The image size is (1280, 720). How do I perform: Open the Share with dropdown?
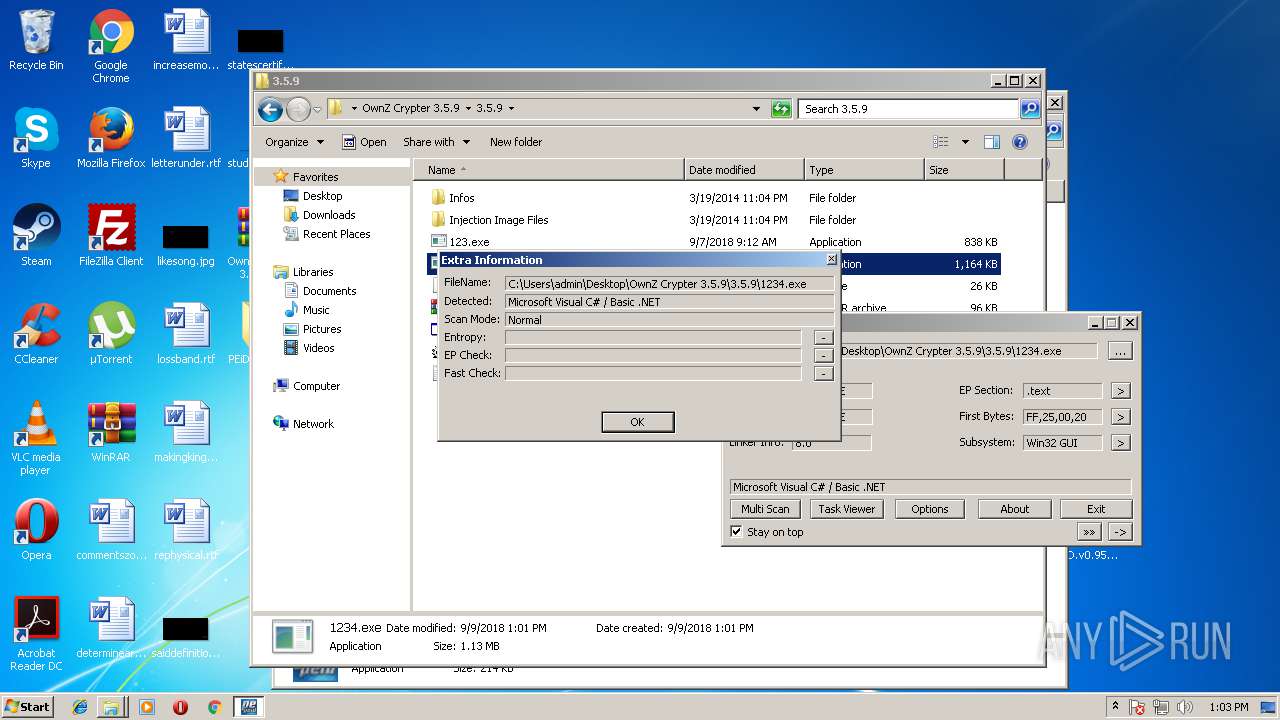(x=435, y=142)
